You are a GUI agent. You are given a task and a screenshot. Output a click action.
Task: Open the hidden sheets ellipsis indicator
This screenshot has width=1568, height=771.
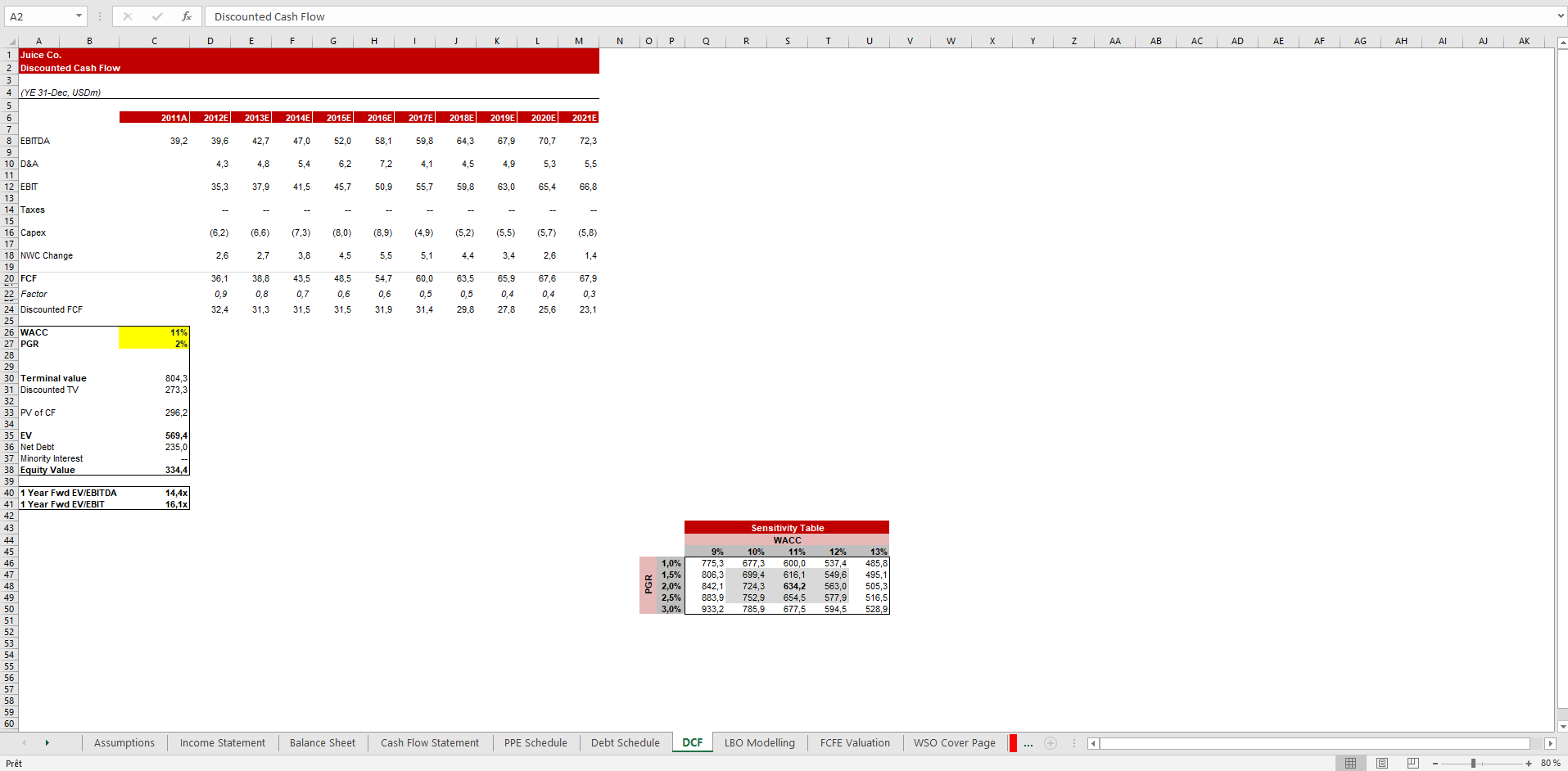1028,743
